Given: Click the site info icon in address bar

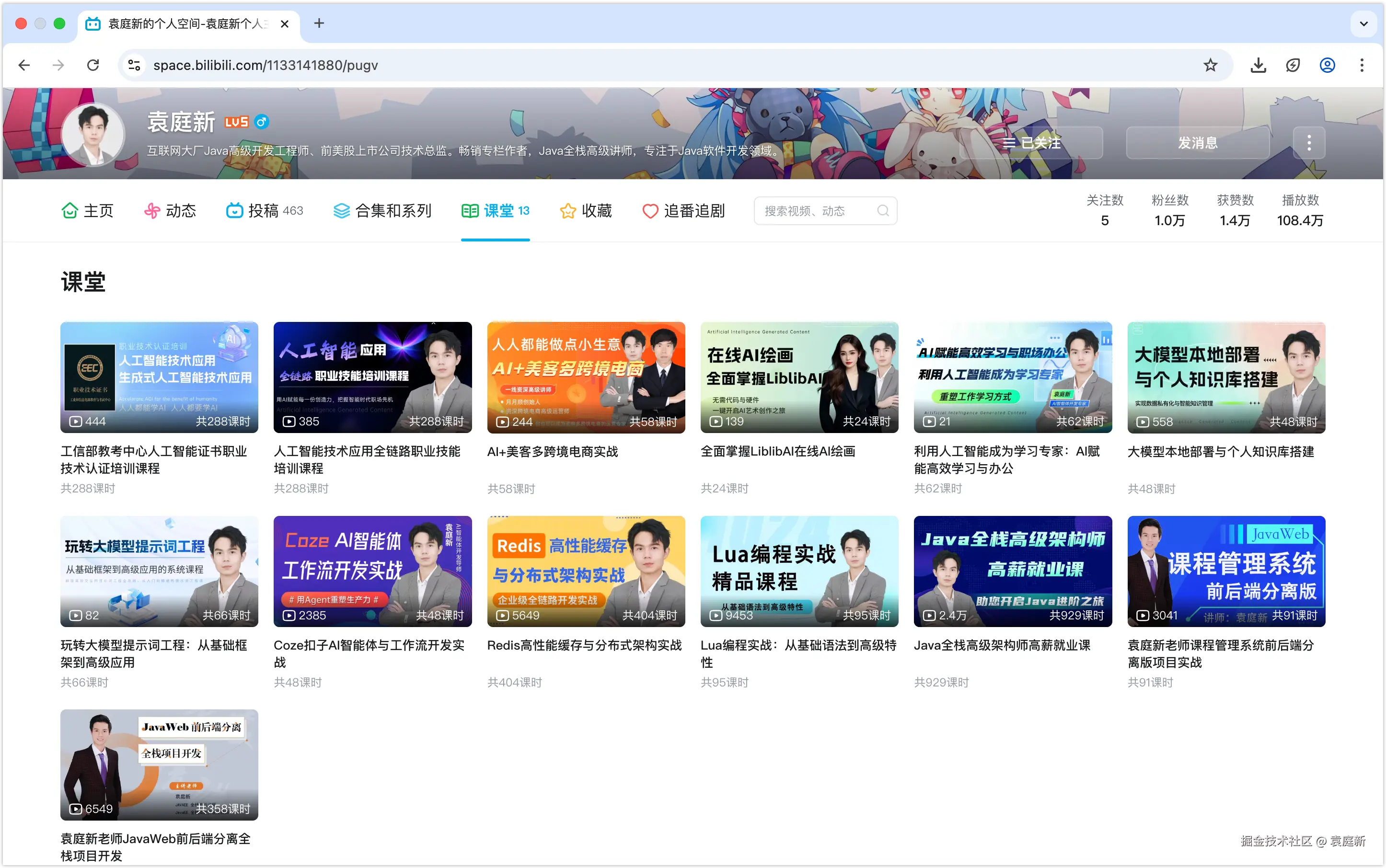Looking at the screenshot, I should click(134, 66).
